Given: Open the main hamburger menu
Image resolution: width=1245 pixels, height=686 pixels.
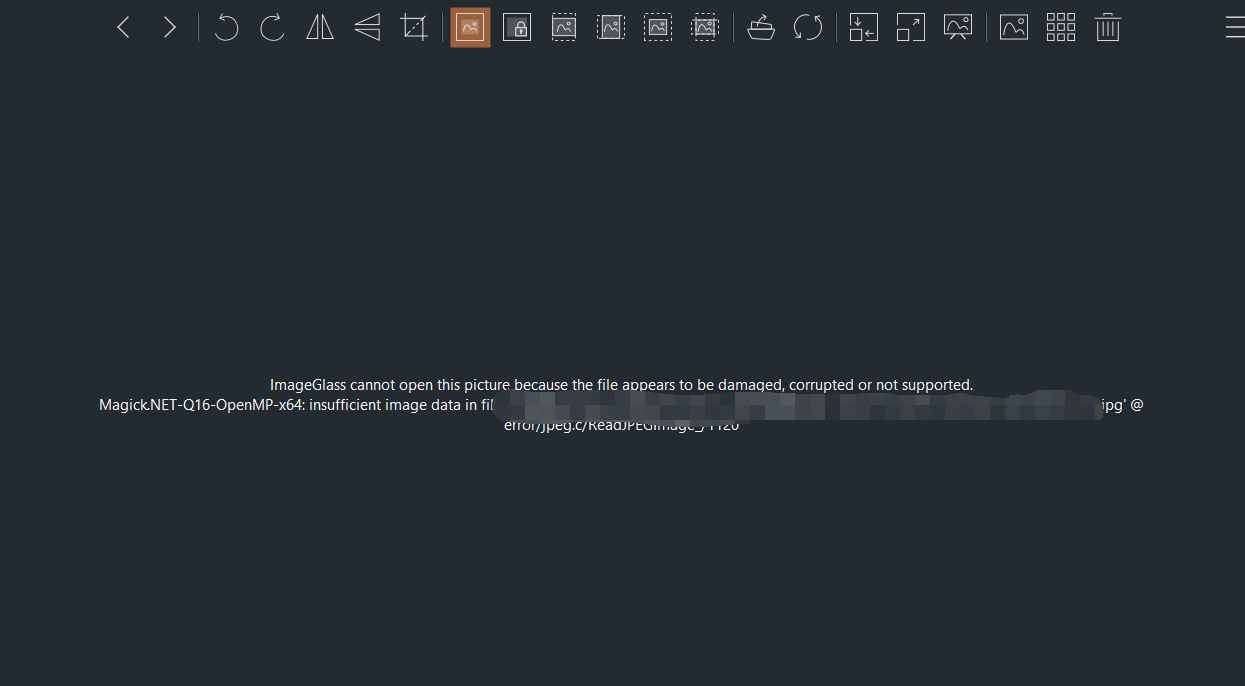Looking at the screenshot, I should pos(1234,27).
